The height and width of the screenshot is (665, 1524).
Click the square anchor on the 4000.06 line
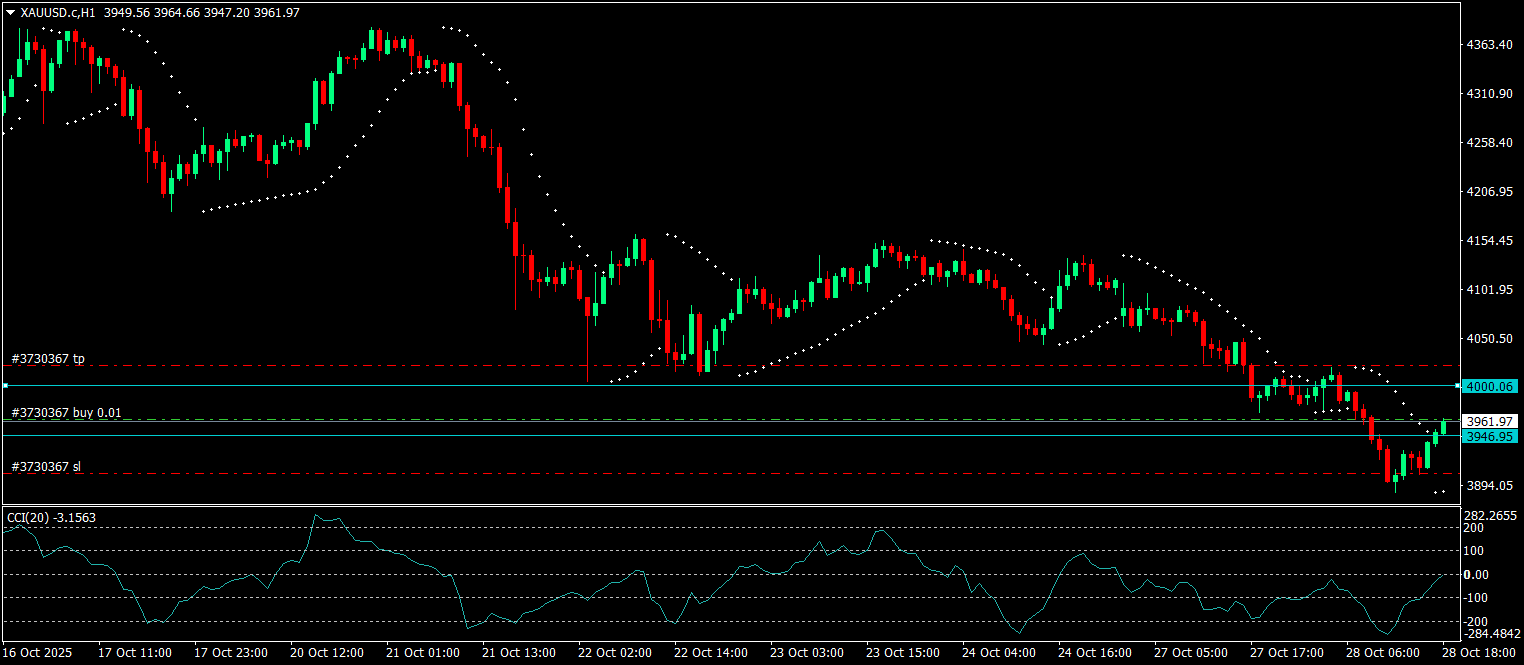click(x=5, y=385)
